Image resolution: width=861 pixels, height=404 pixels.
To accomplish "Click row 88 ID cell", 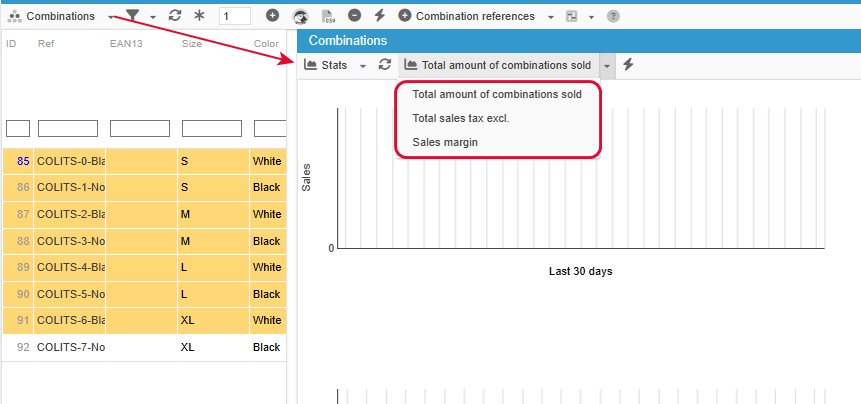I will 18,241.
